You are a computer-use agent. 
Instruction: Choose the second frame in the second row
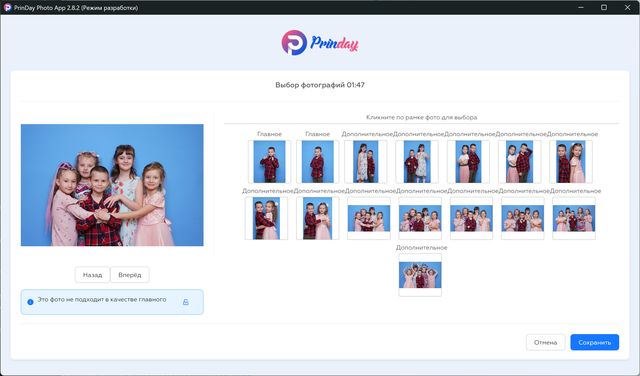point(318,218)
